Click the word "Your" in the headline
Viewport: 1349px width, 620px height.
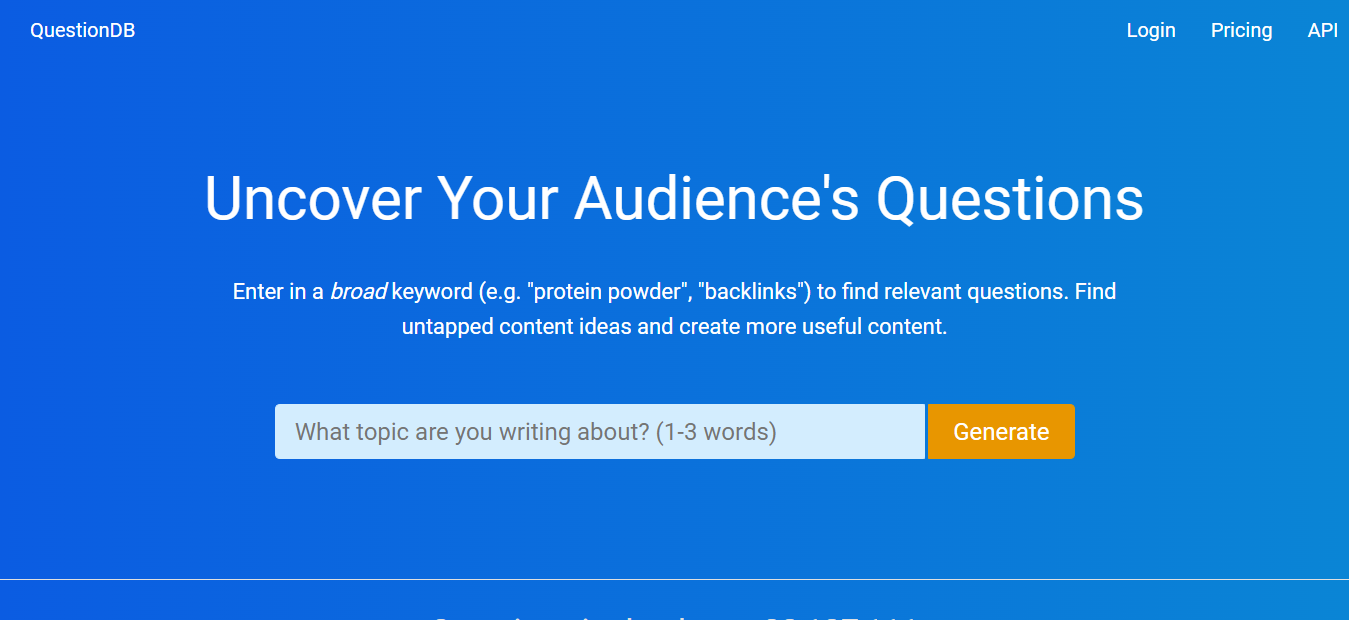pos(498,198)
